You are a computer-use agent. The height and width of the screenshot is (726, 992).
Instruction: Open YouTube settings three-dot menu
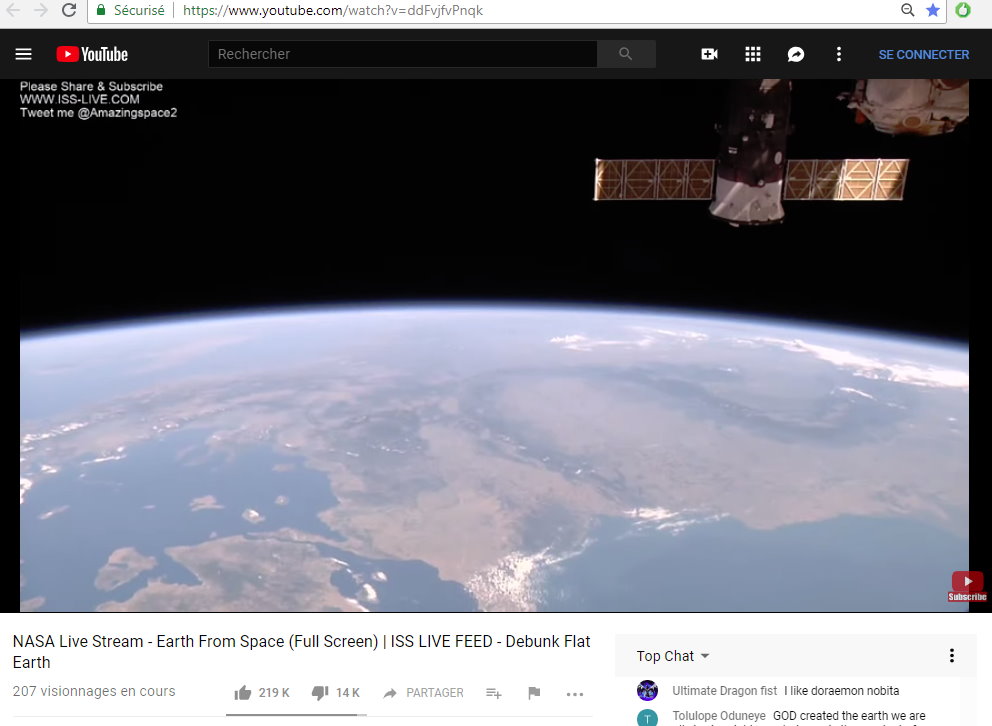[839, 54]
